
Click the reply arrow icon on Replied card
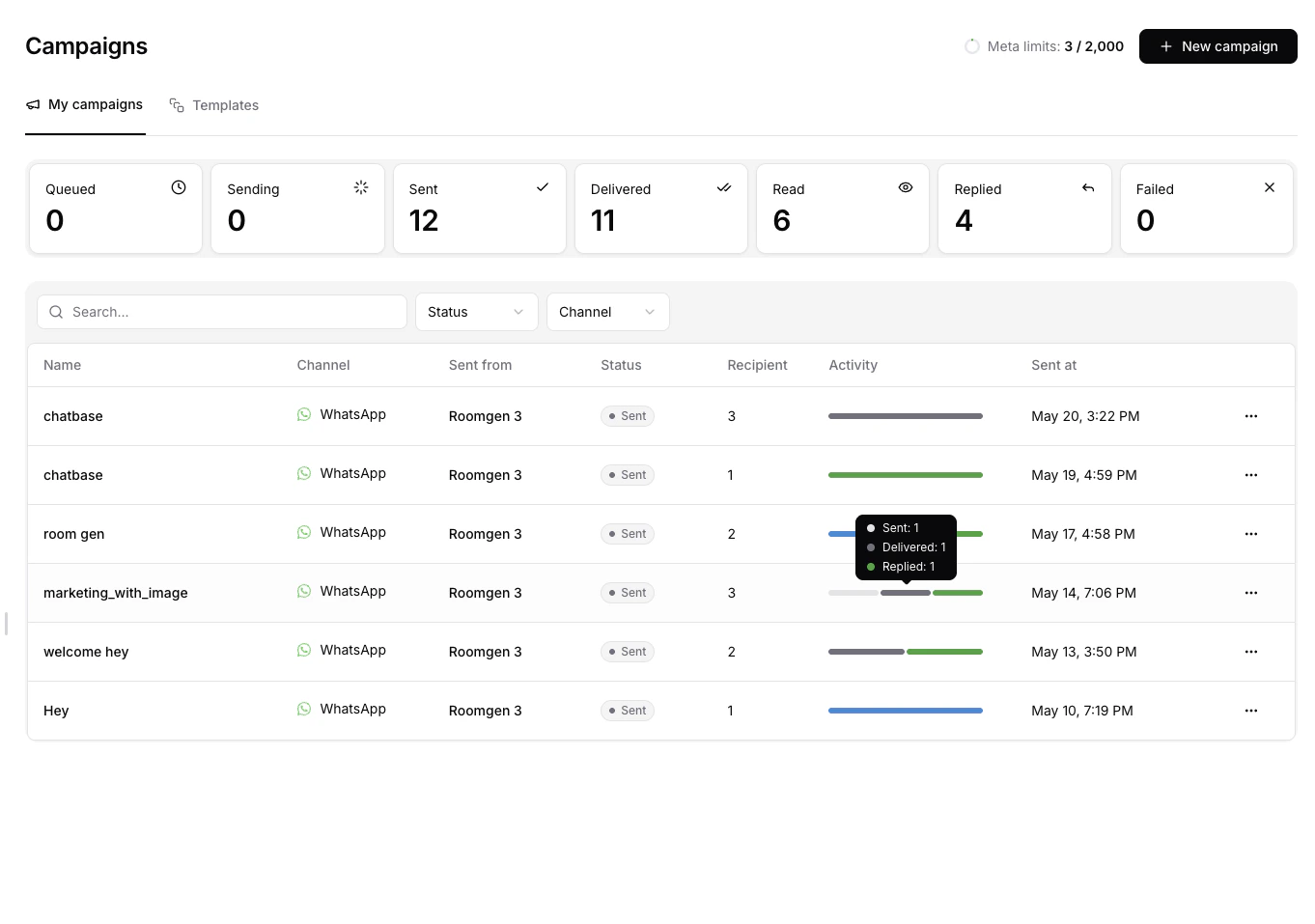[x=1088, y=187]
